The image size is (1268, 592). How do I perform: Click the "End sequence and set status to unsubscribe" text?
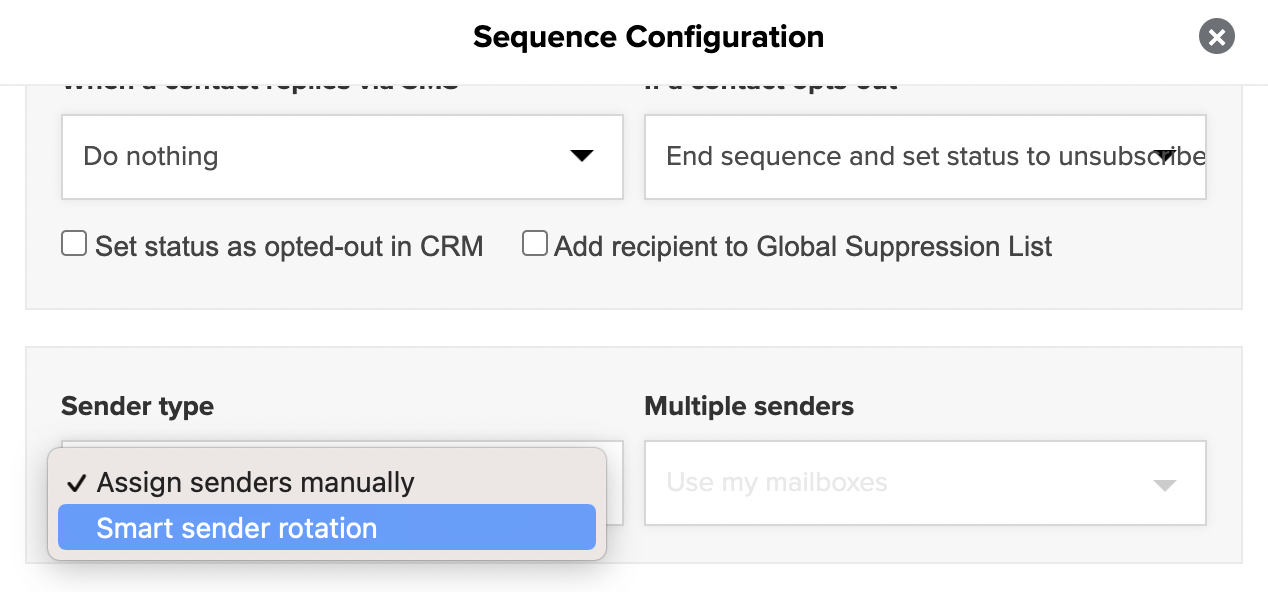pos(935,157)
